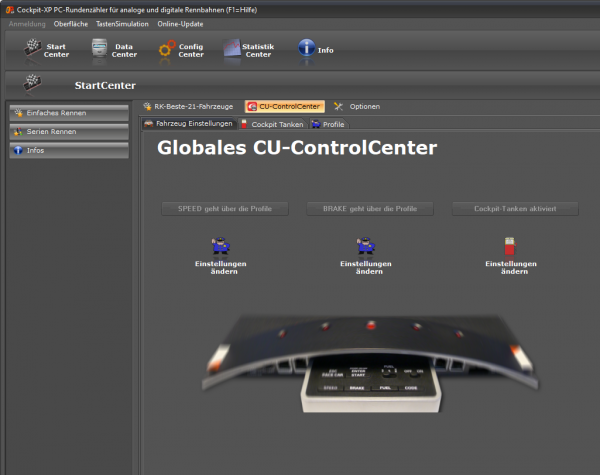Click Einstellungen ändern under BRAKE
This screenshot has width=600, height=475.
(x=366, y=268)
